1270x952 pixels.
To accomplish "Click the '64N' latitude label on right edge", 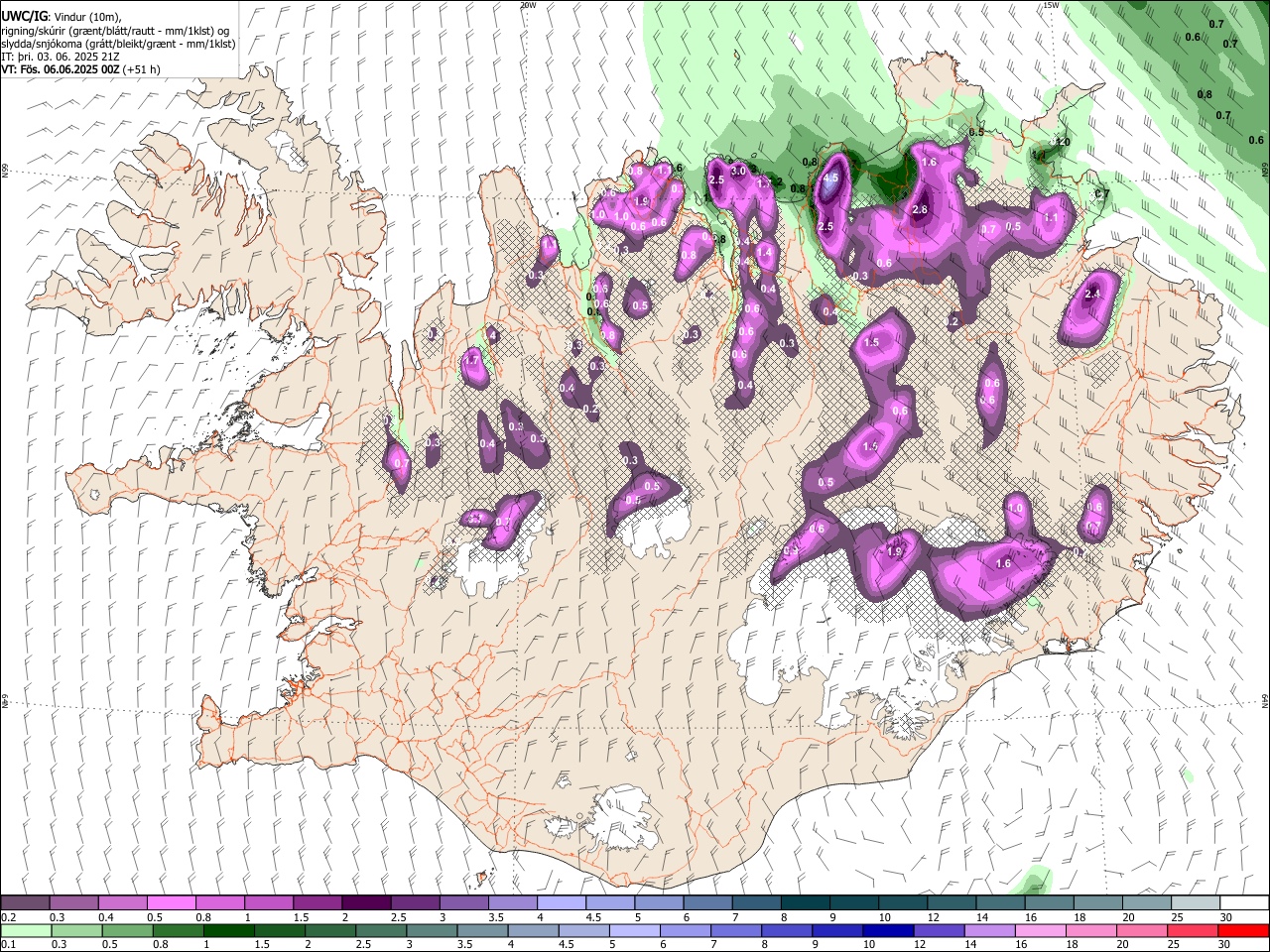I will 1265,700.
